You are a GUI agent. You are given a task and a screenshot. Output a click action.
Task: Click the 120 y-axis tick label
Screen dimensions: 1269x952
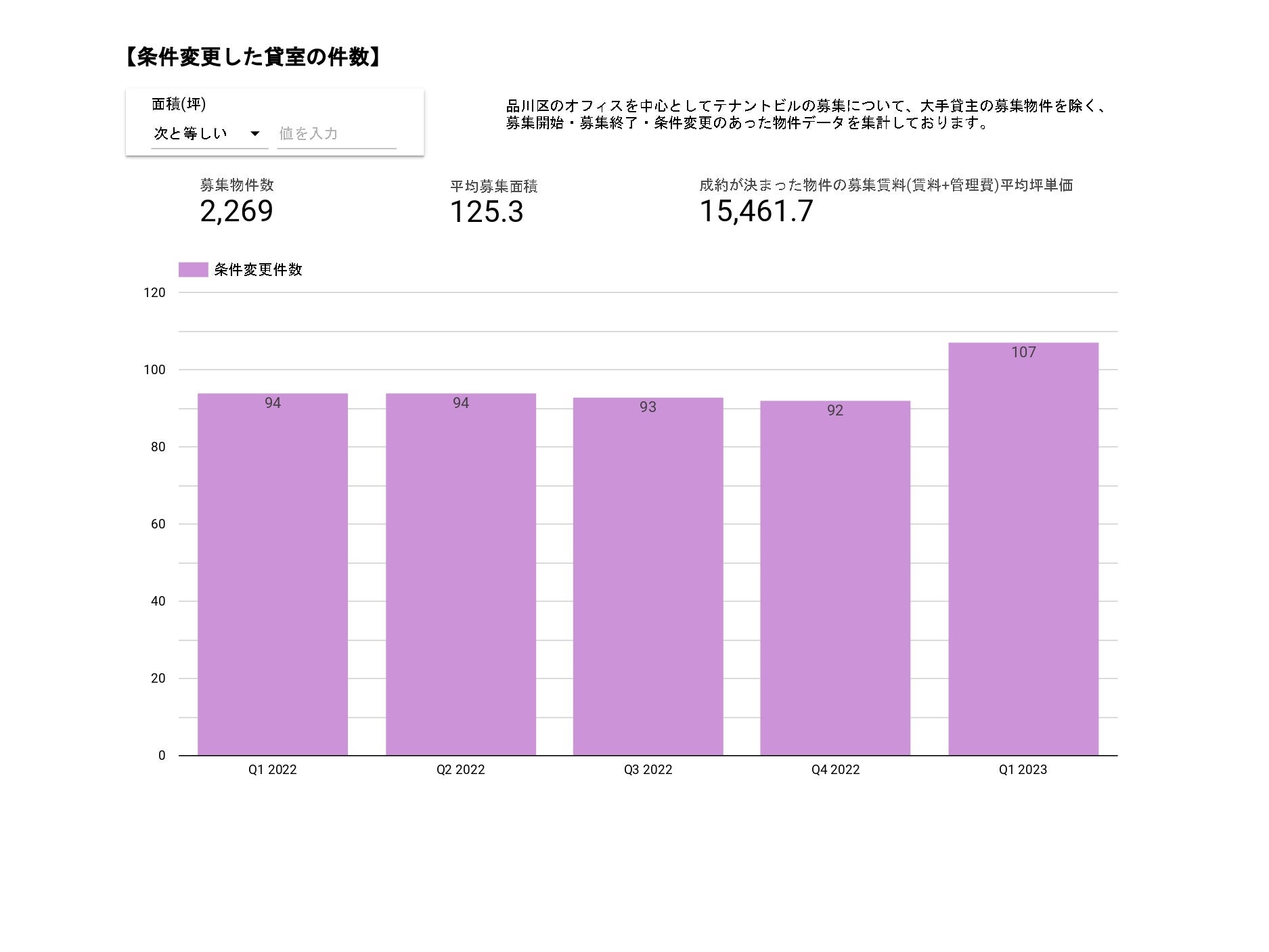[154, 293]
